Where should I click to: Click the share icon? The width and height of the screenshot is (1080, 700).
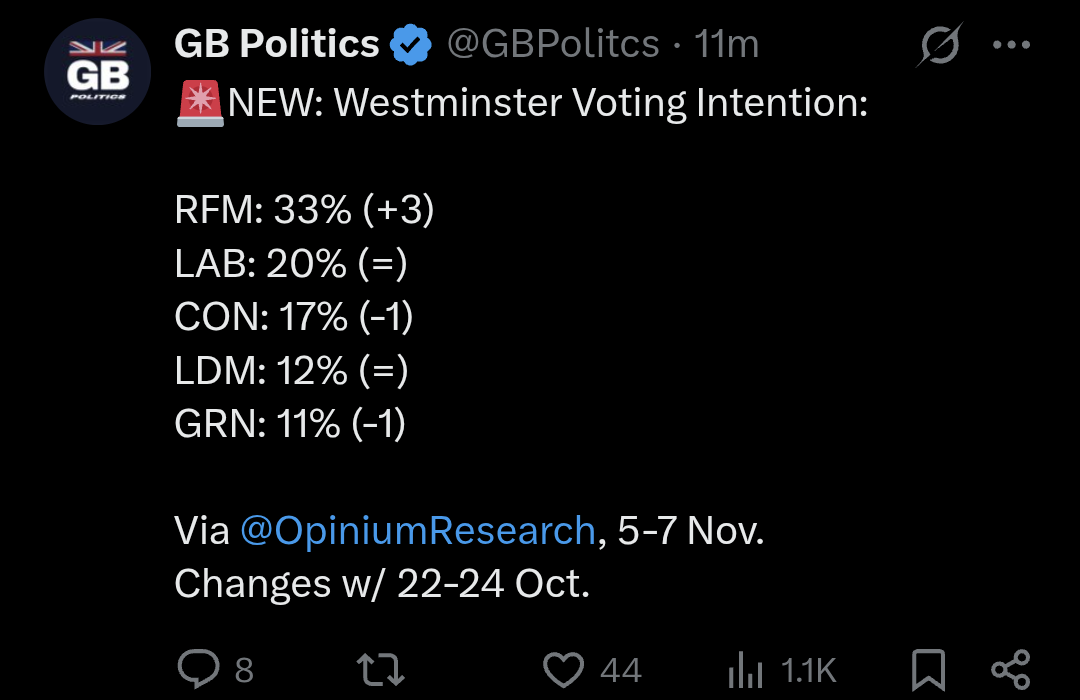pyautogui.click(x=1009, y=668)
